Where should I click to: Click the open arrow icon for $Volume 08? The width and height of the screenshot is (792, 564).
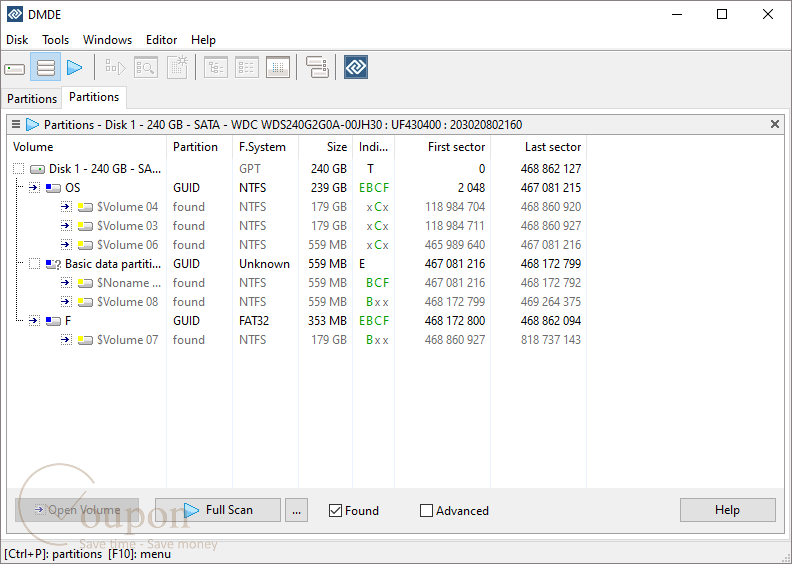tap(66, 302)
